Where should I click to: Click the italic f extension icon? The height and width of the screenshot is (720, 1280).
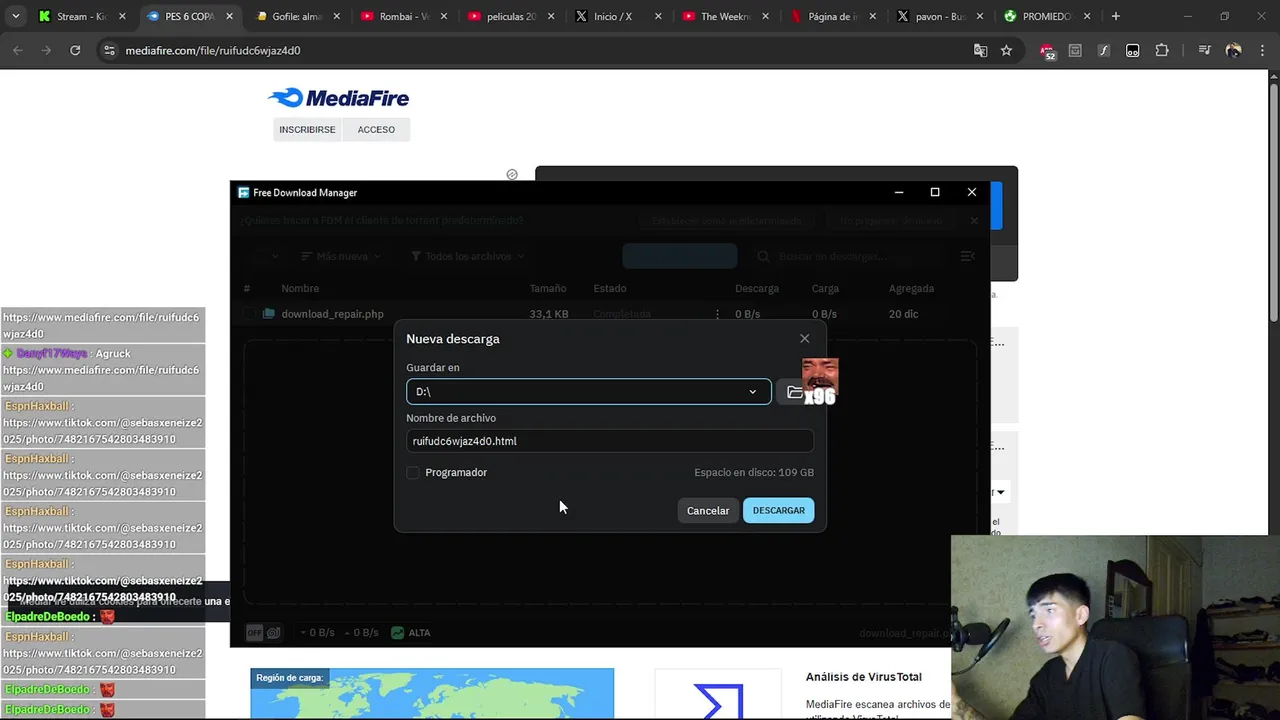tap(1103, 50)
